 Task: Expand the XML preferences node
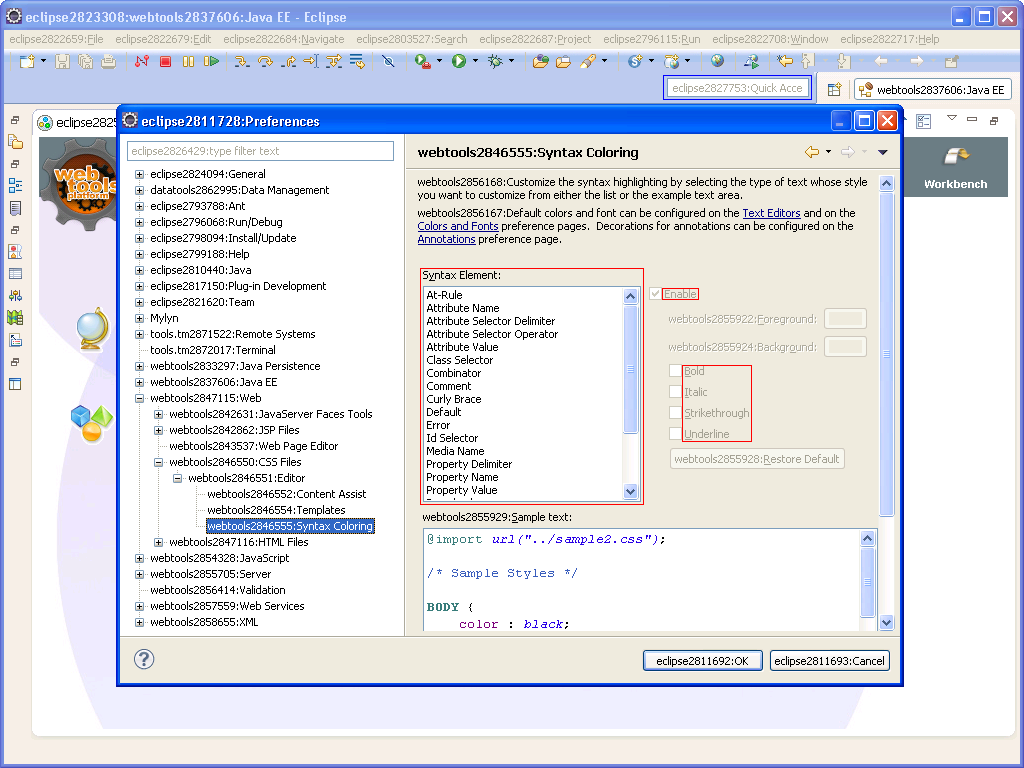[x=139, y=622]
